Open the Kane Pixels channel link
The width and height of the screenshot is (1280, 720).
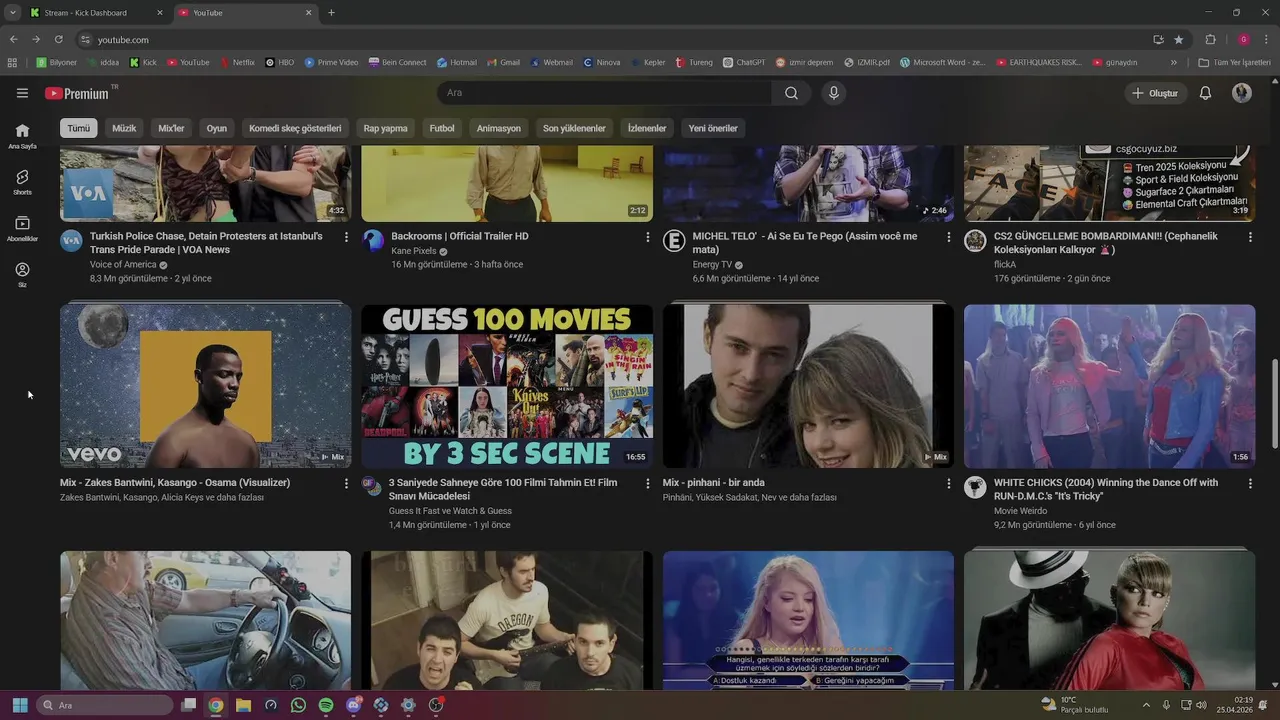[x=413, y=251]
